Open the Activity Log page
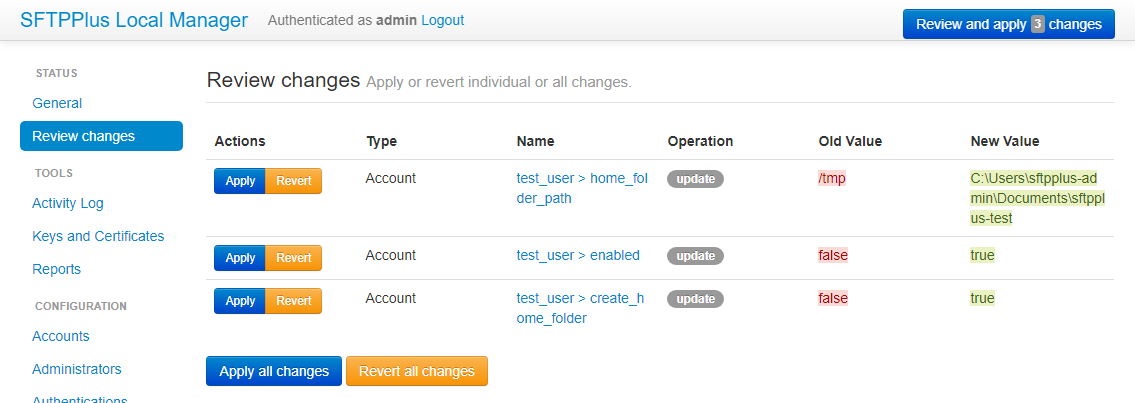Image resolution: width=1135 pixels, height=403 pixels. tap(68, 203)
